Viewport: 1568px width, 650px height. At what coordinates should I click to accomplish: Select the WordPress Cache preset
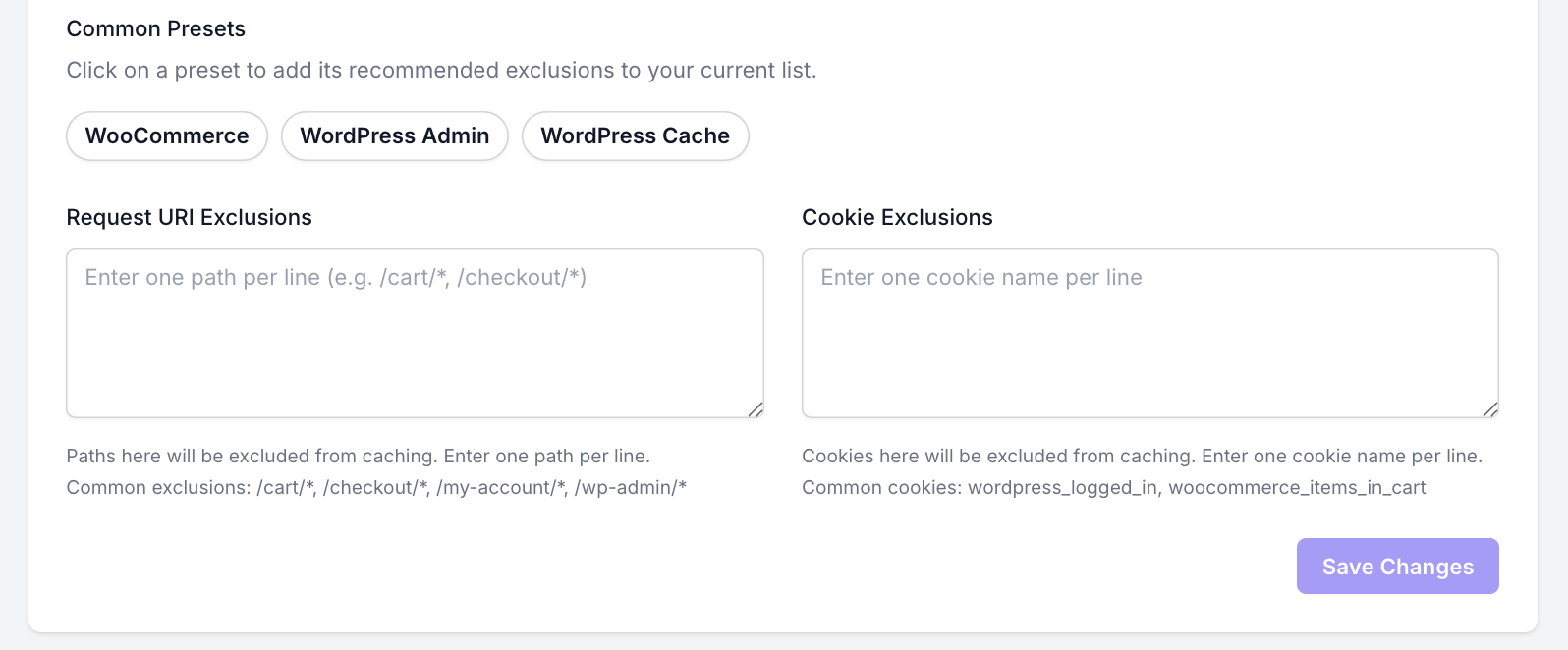coord(636,135)
